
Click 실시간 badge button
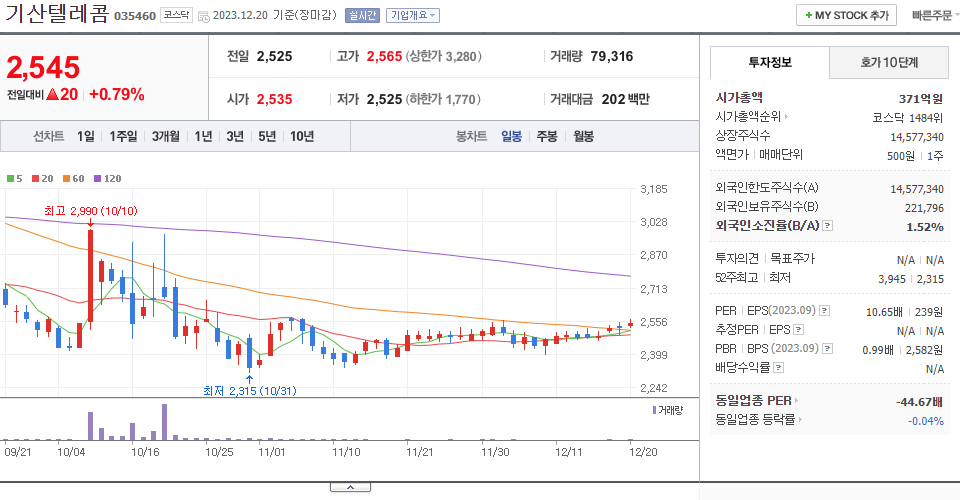[x=362, y=15]
